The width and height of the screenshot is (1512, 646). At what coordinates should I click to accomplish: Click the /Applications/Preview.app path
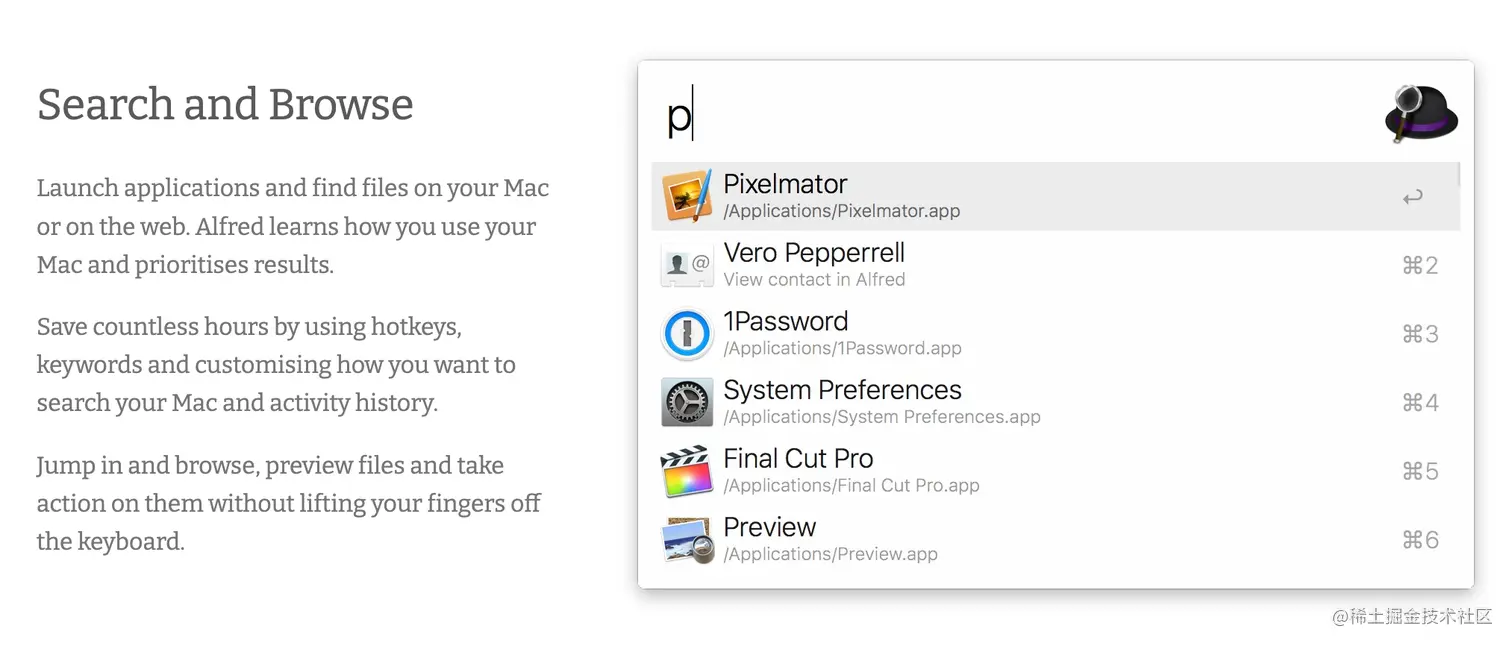point(830,554)
